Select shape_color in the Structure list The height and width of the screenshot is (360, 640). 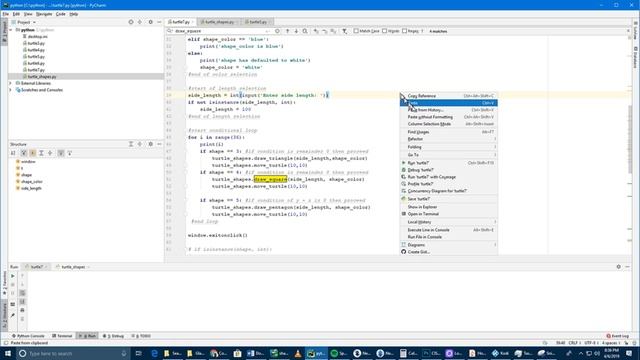pos(31,182)
